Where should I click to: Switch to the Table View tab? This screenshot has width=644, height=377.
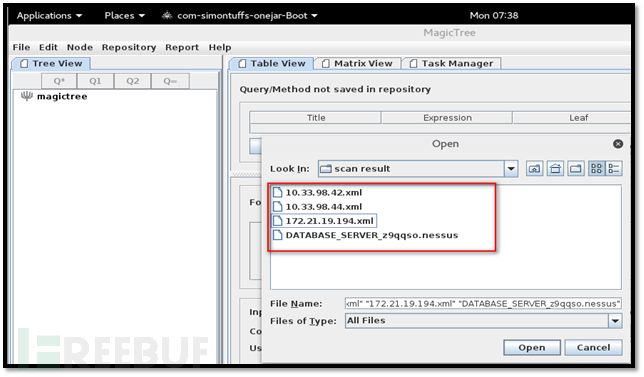[x=272, y=63]
